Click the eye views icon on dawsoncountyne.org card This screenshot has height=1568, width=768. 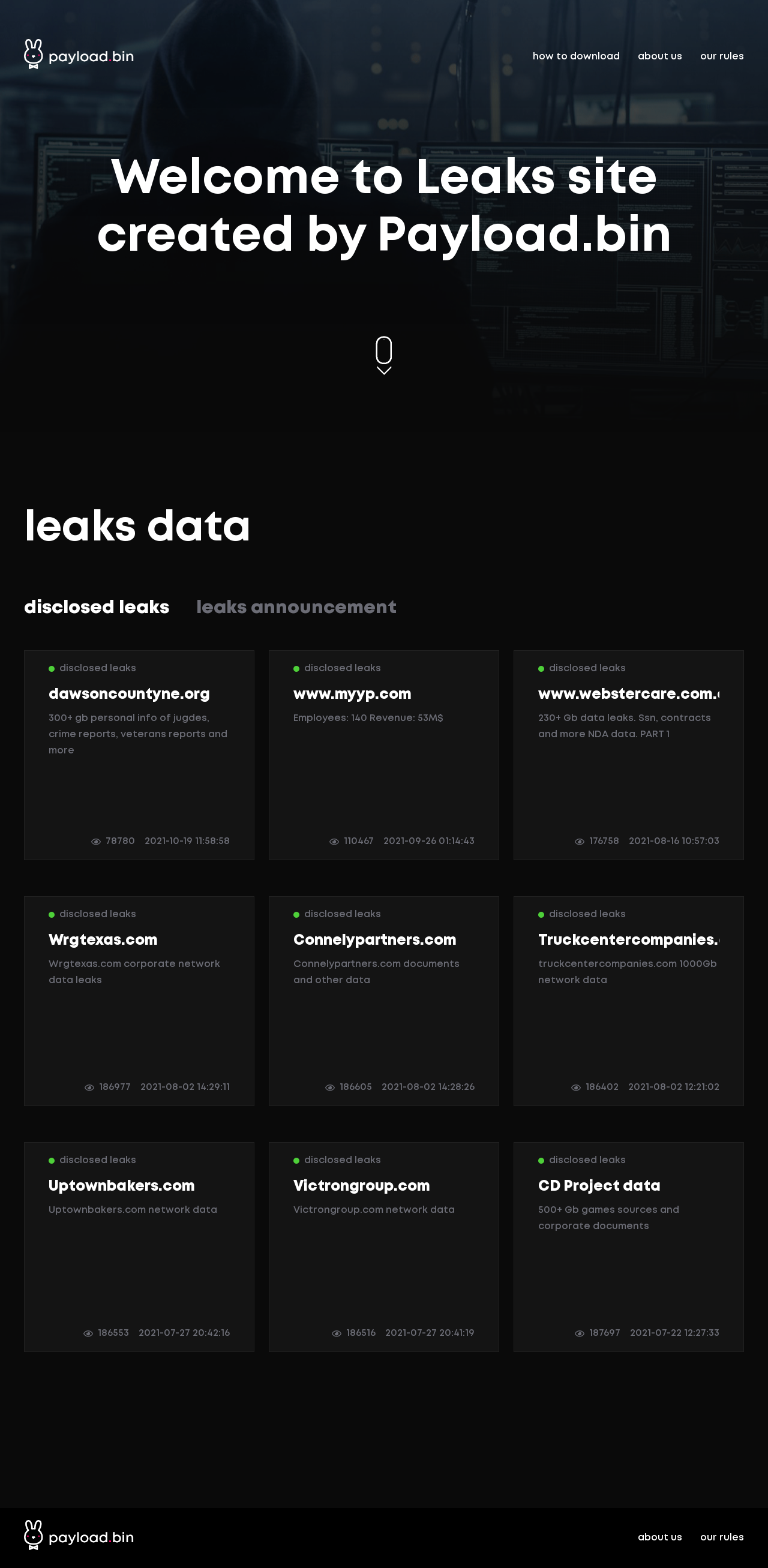[95, 841]
